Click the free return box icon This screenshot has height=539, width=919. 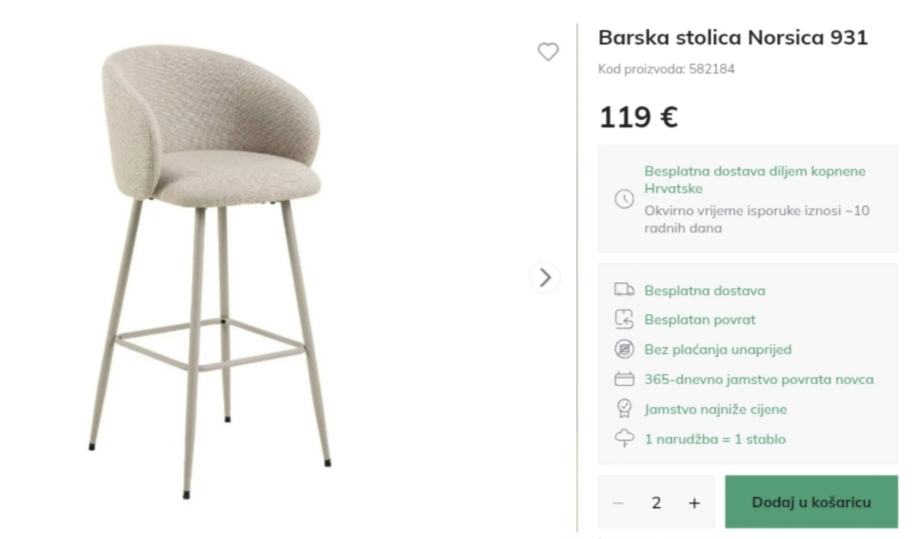click(x=624, y=320)
